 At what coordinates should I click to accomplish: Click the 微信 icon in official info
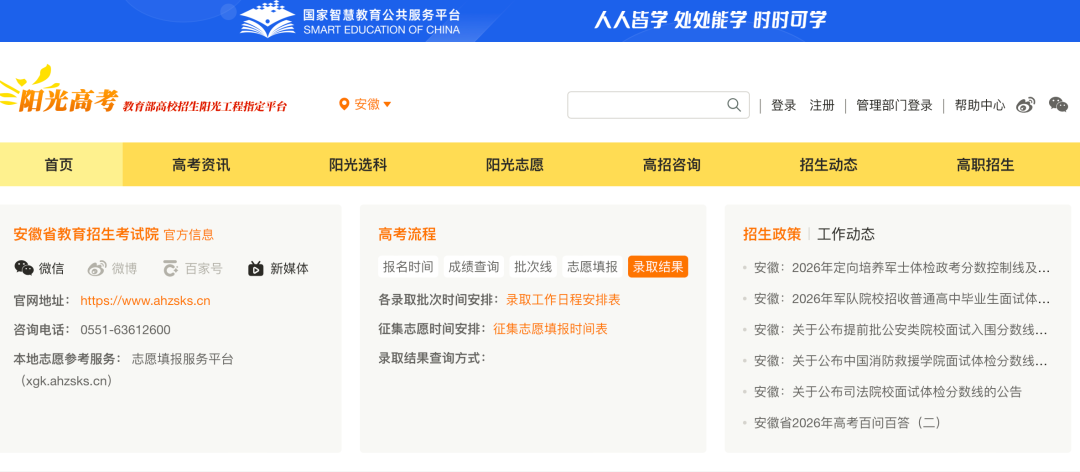pos(24,268)
